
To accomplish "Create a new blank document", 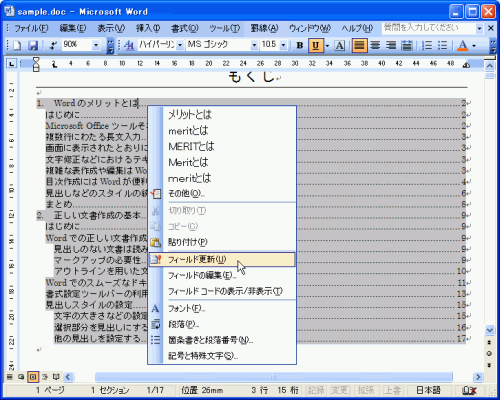I will click(x=17, y=45).
